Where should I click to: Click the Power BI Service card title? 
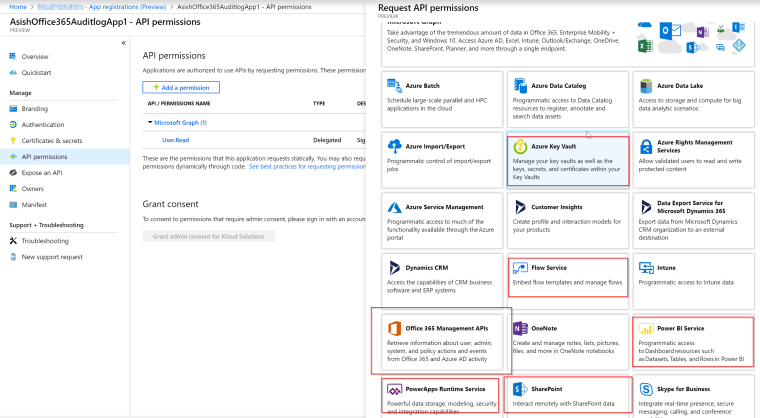click(x=681, y=328)
